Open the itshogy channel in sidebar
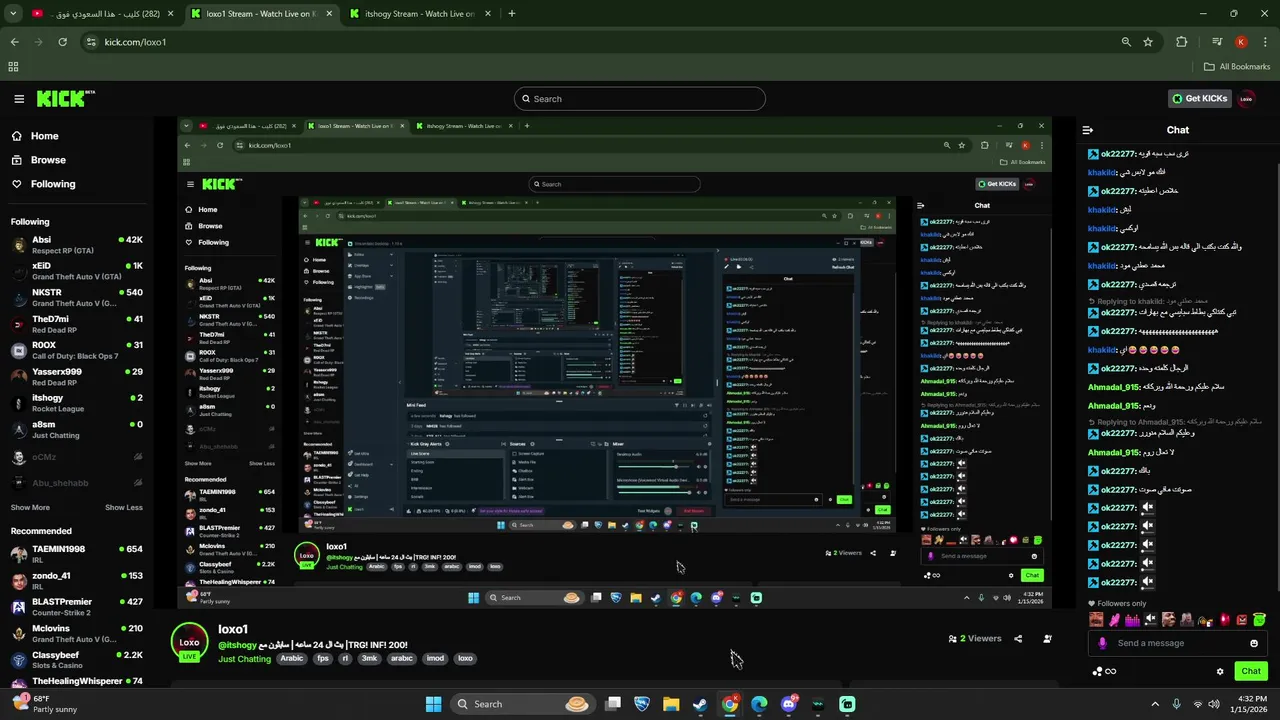 (76, 403)
